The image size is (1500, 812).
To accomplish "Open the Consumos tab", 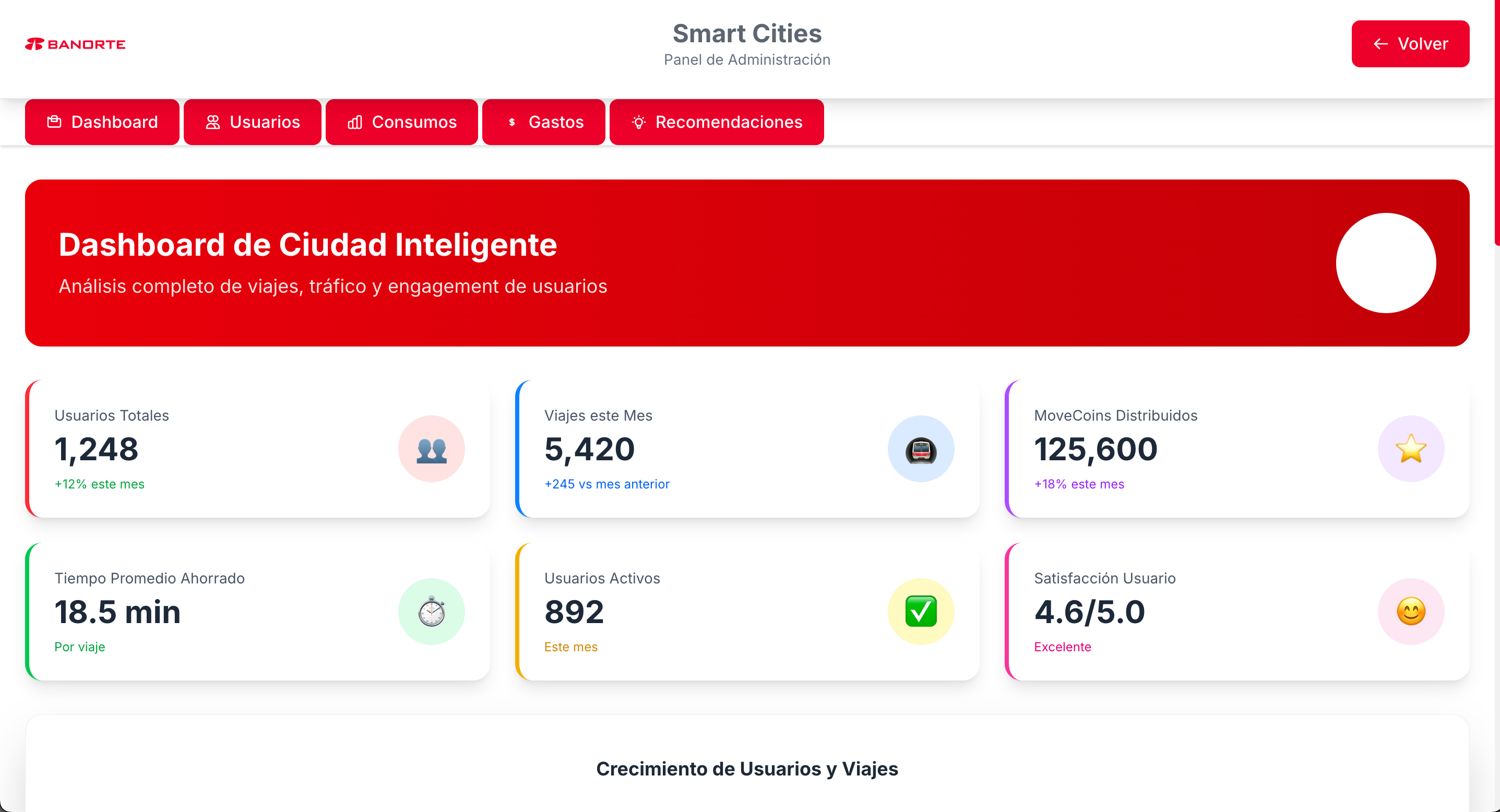I will (401, 122).
